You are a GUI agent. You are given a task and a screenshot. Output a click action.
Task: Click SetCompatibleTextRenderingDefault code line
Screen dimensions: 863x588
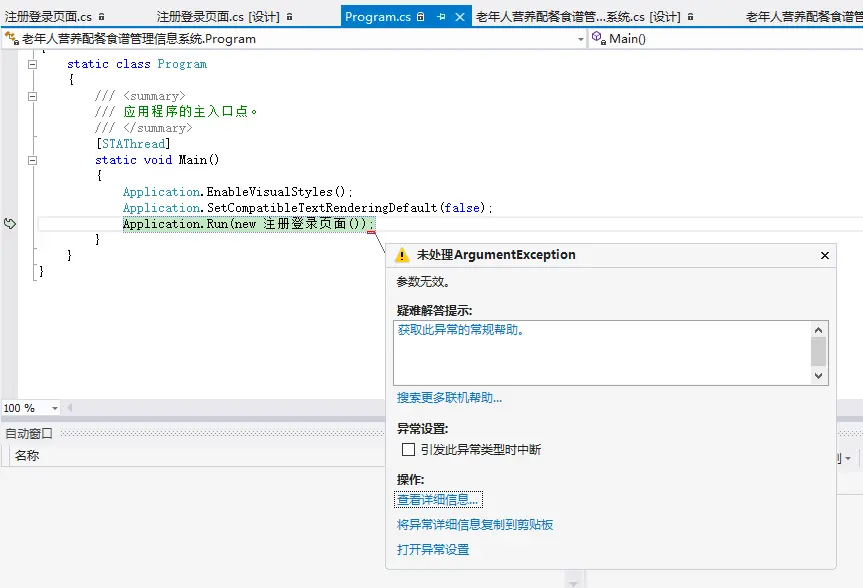308,208
